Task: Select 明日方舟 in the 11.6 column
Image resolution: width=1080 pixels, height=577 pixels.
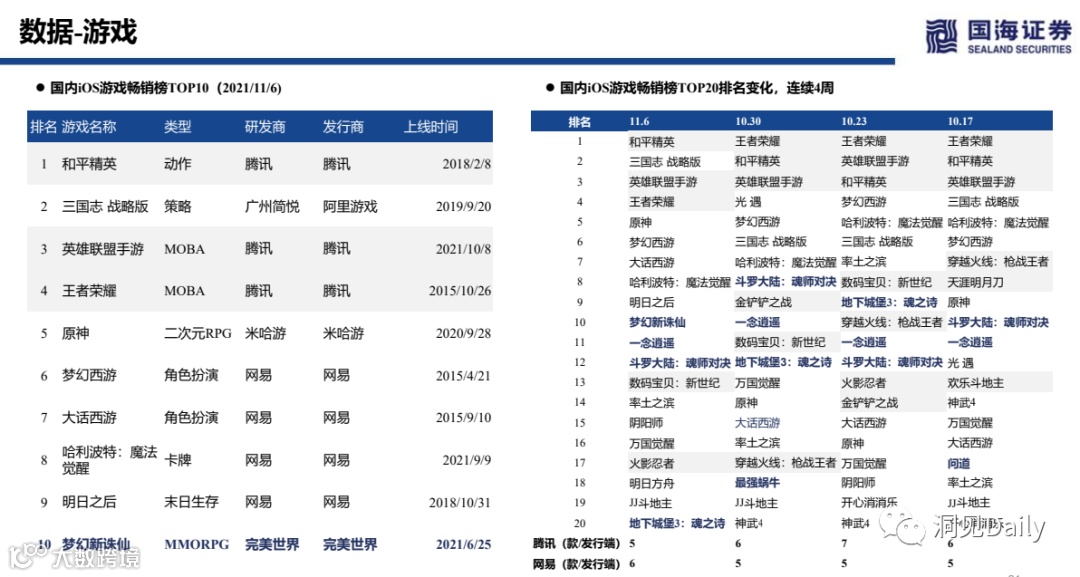Action: [x=651, y=483]
